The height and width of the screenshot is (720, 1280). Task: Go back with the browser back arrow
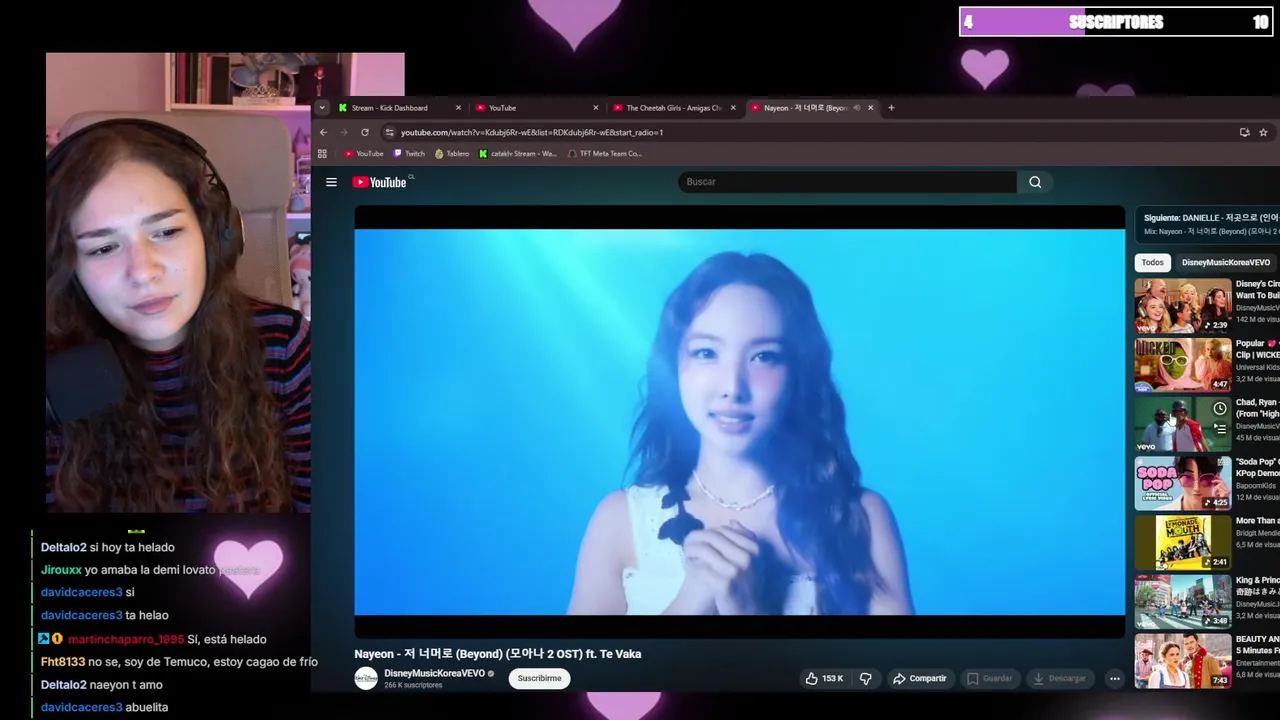(x=323, y=132)
